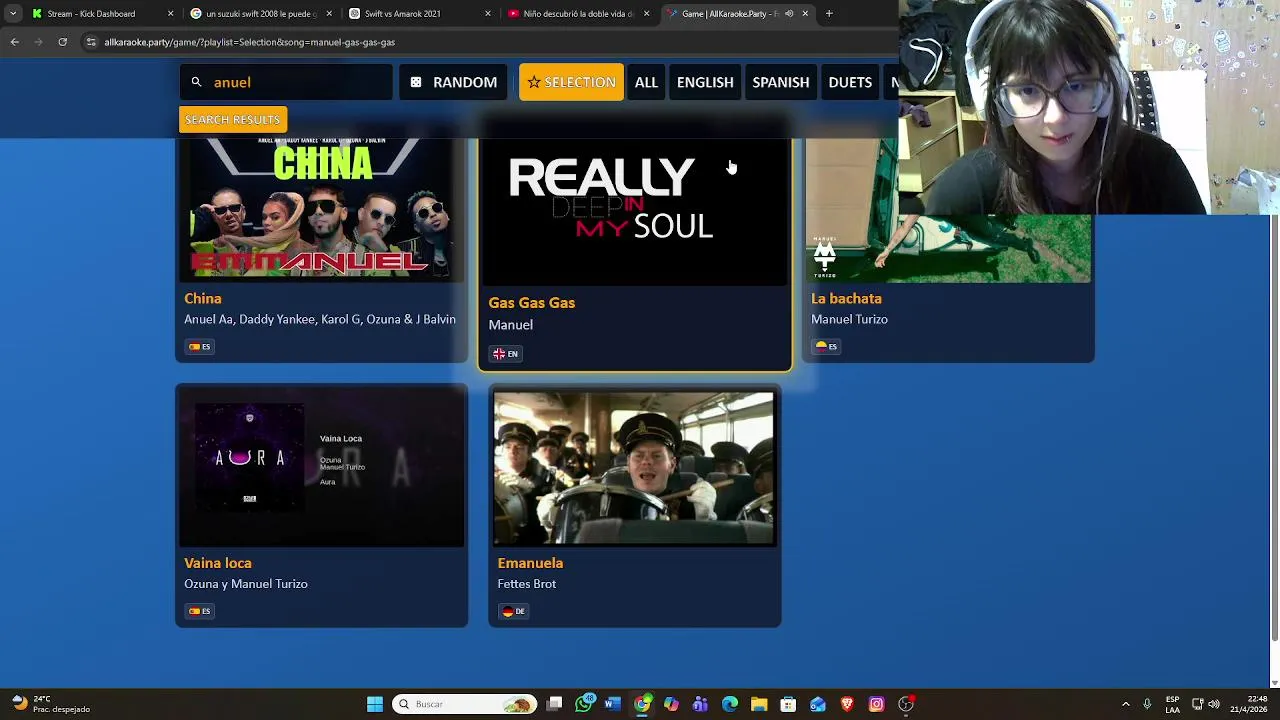Select the DUETS playlist
The width and height of the screenshot is (1280, 720).
[850, 82]
